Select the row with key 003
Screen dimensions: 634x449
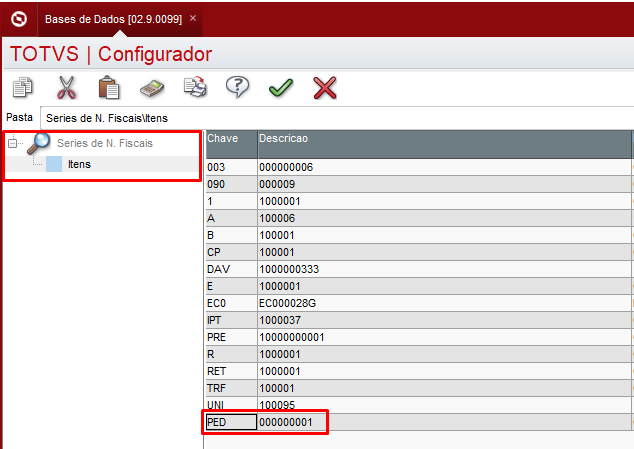pyautogui.click(x=418, y=167)
